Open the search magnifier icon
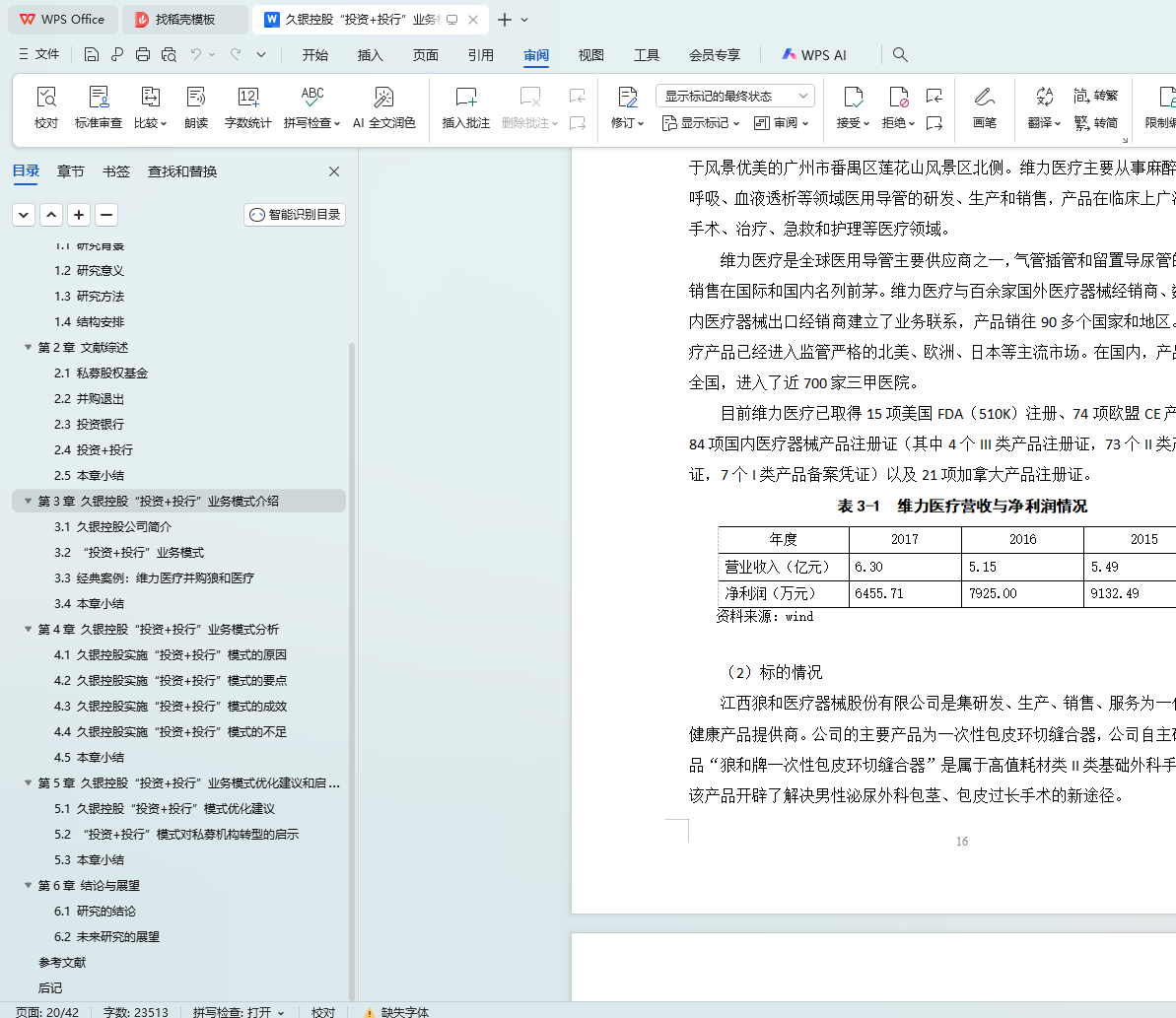Viewport: 1176px width, 1018px height. [900, 54]
